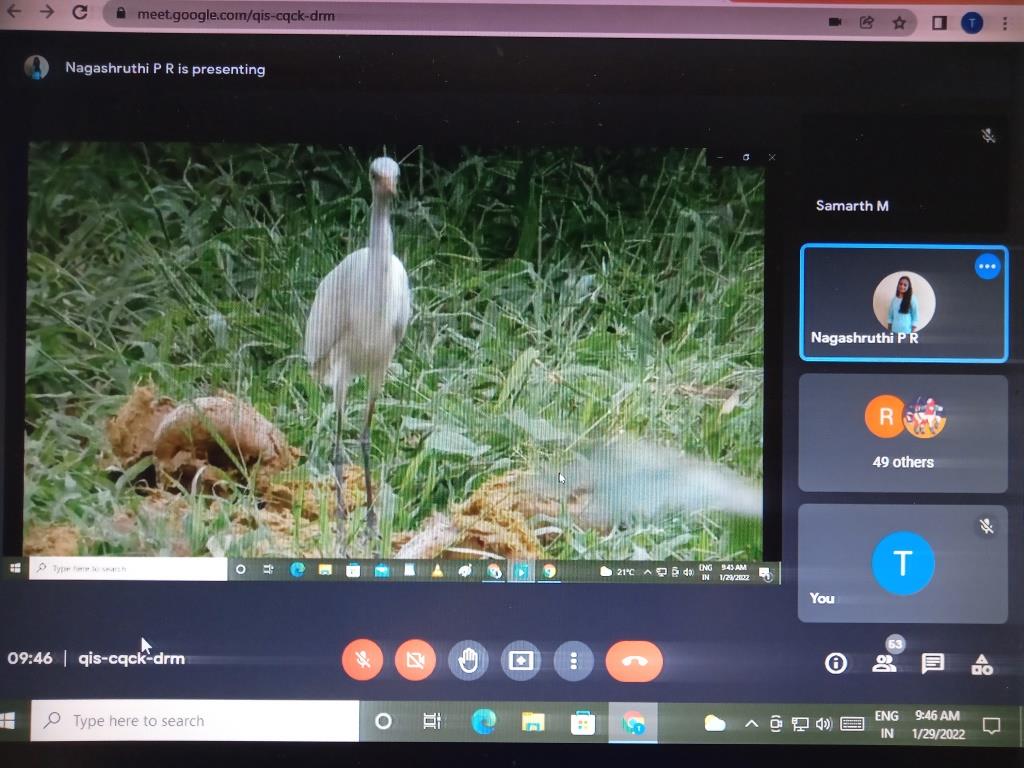Open the volume control in the tray
Viewport: 1024px width, 768px height.
[x=824, y=724]
